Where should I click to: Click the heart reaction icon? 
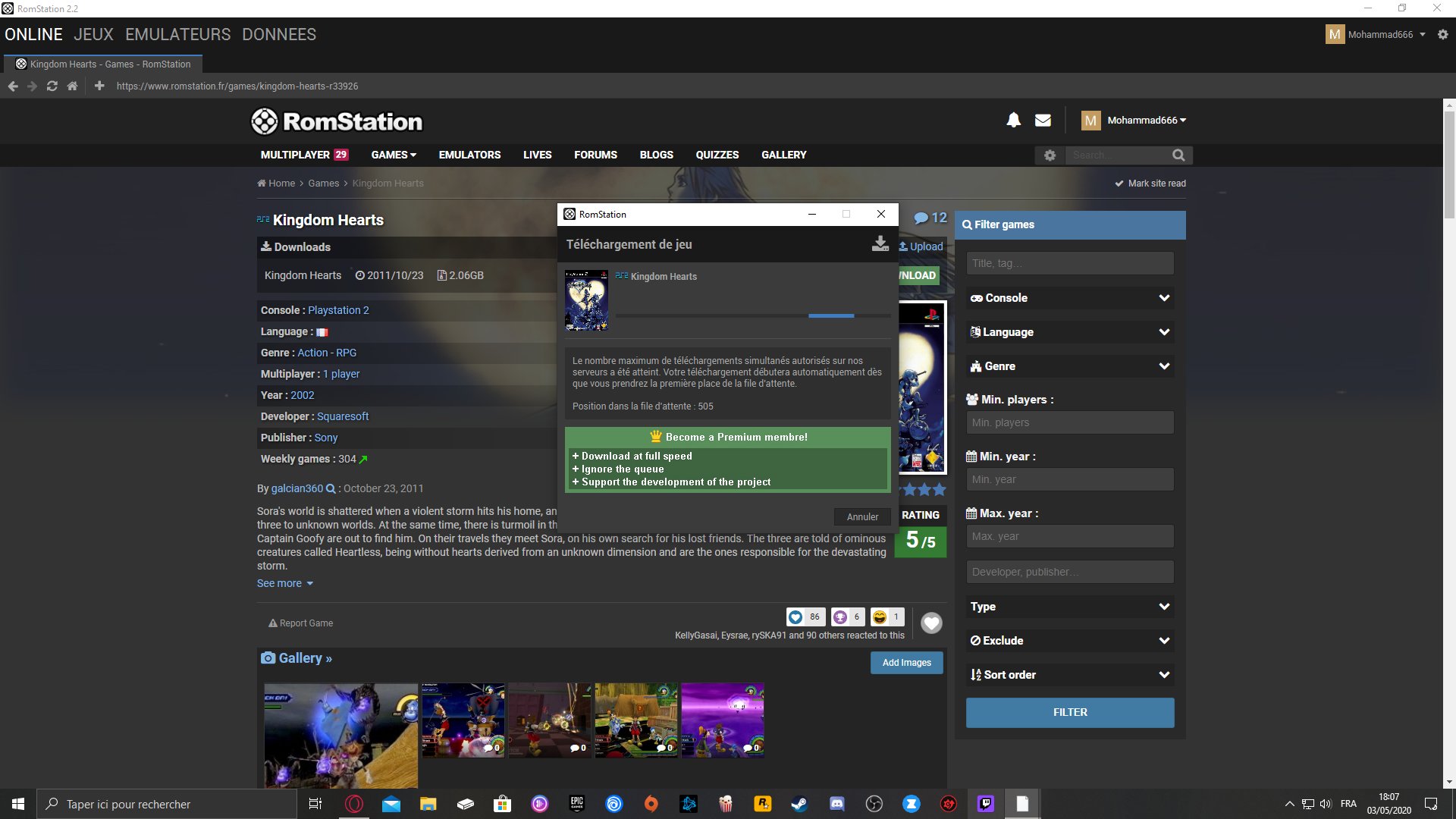(x=931, y=623)
